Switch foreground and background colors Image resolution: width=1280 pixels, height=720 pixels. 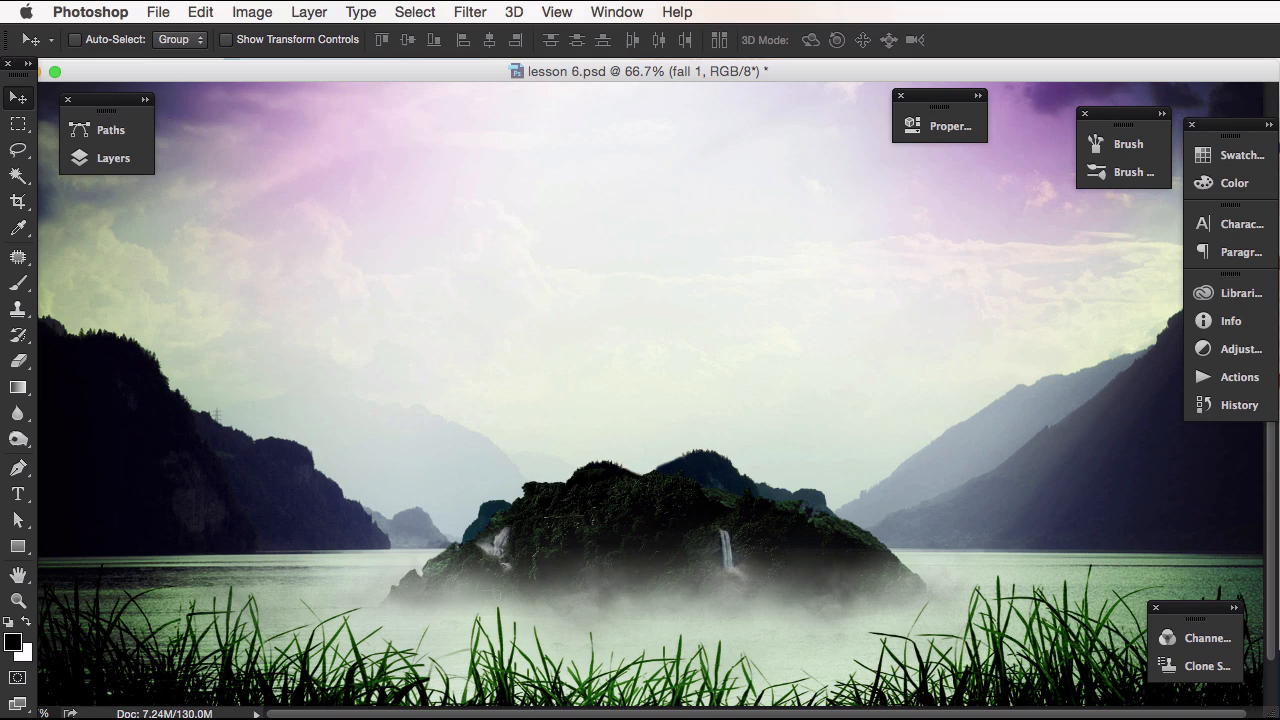[x=27, y=622]
